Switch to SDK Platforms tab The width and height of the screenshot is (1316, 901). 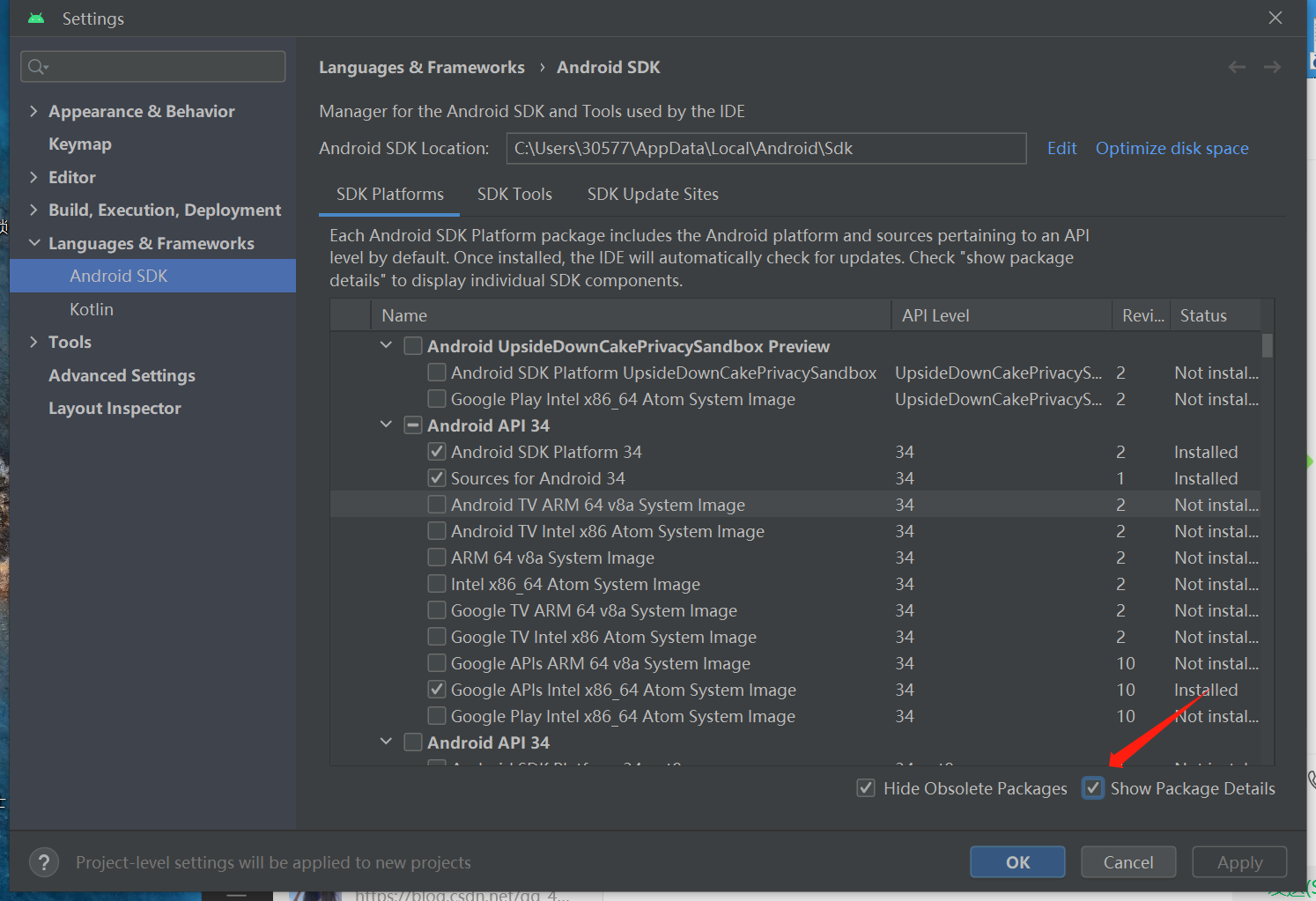[x=390, y=194]
